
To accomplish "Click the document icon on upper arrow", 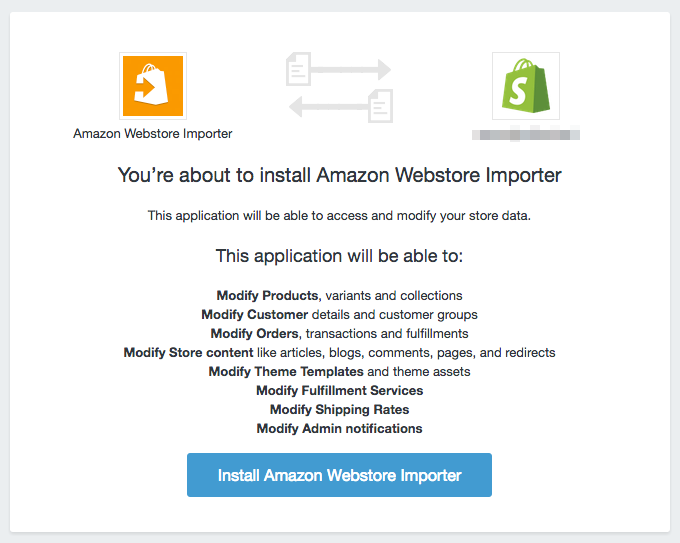I will (298, 69).
